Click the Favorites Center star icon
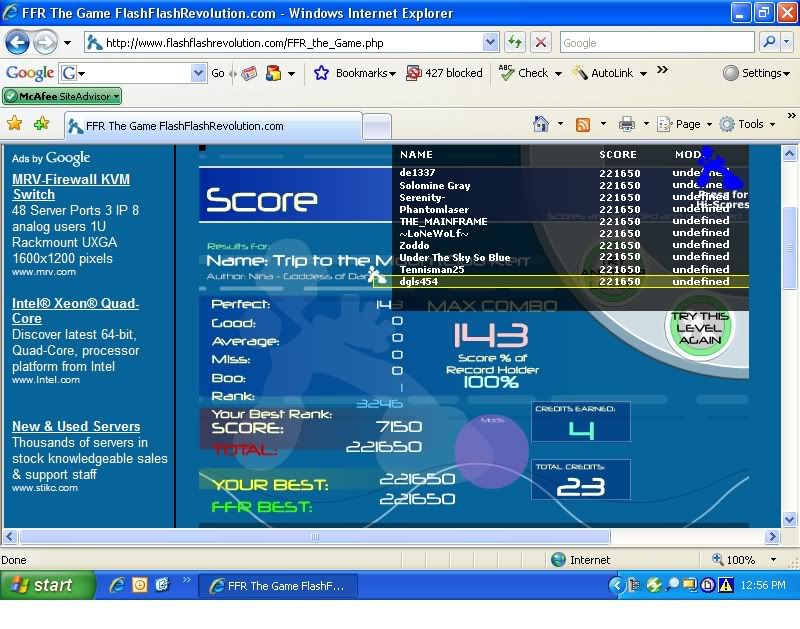800x629 pixels. (14, 124)
